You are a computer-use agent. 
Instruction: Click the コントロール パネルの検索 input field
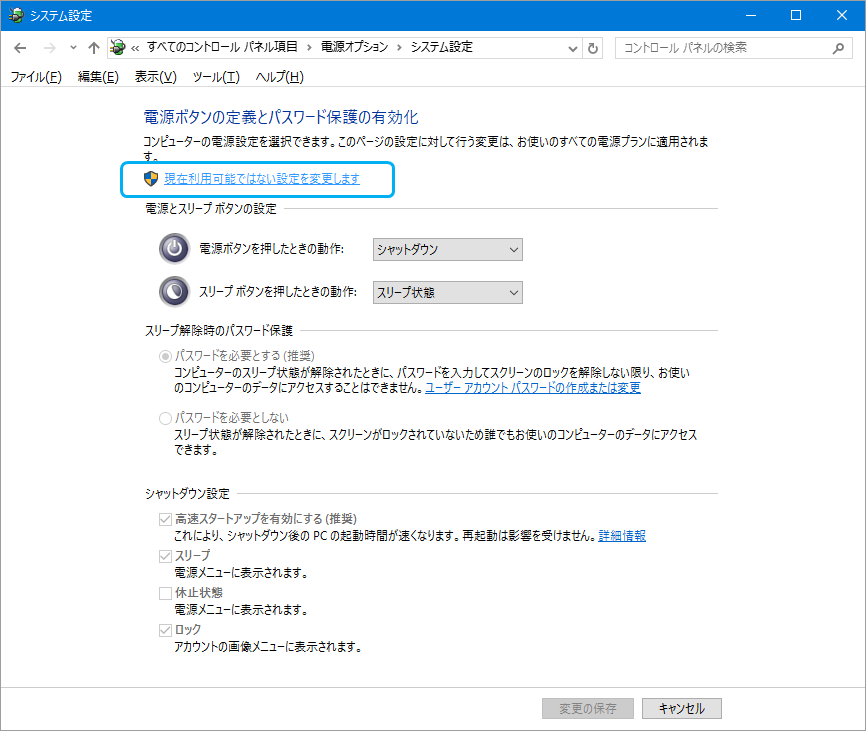tap(722, 48)
